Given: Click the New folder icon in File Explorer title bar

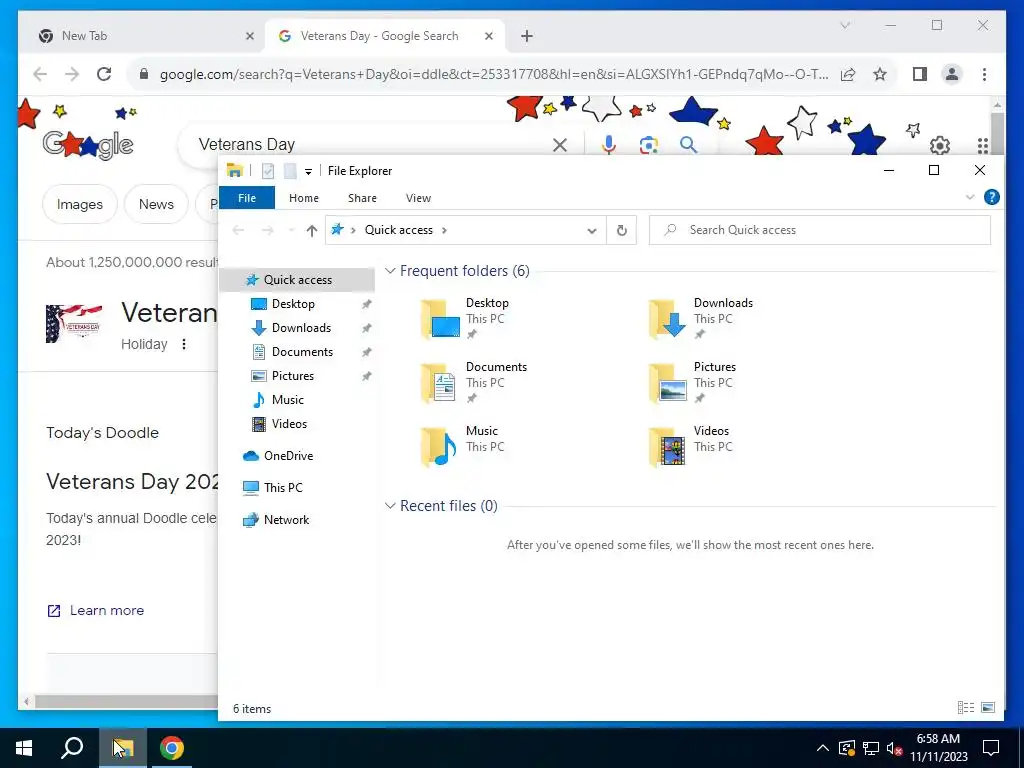Looking at the screenshot, I should [x=290, y=171].
